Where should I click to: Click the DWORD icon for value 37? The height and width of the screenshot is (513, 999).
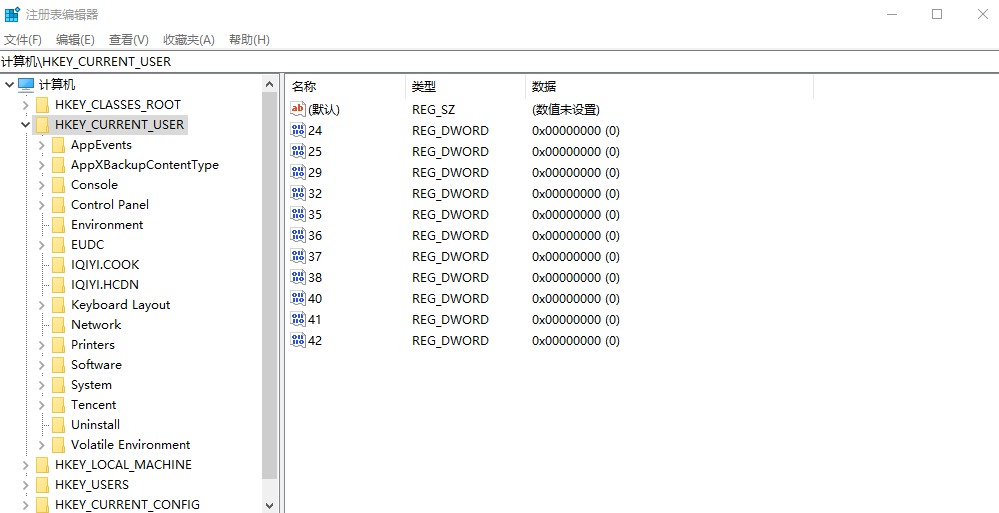[298, 257]
